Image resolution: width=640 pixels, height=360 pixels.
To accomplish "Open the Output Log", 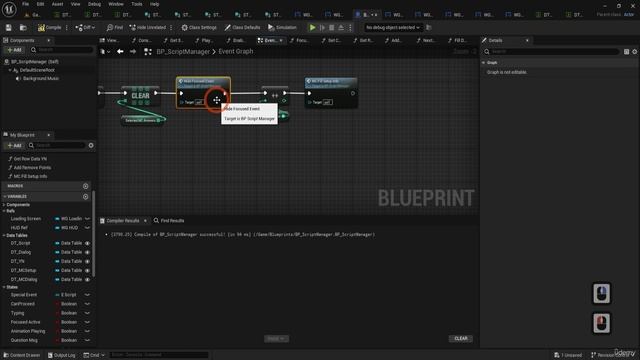I will click(62, 355).
